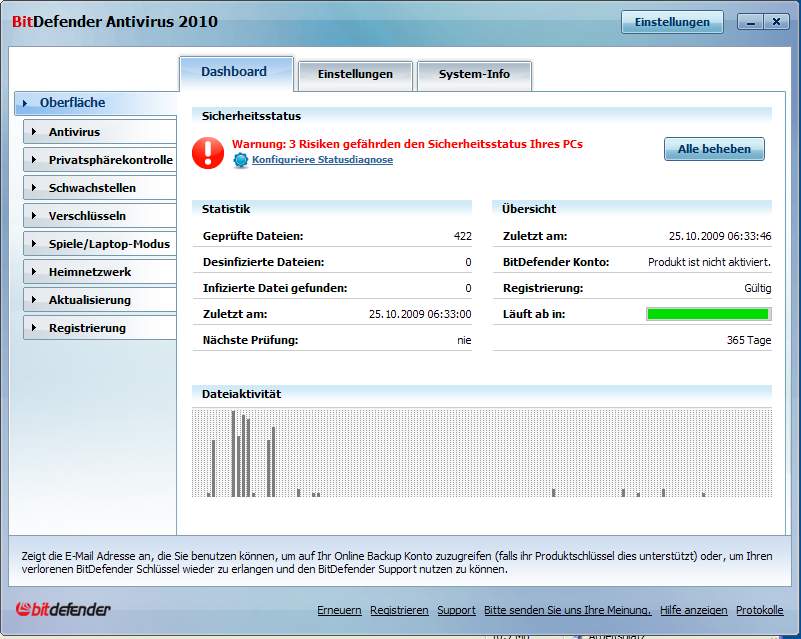Click the Registrierung value Gültig
Screen dimensions: 801x639
point(758,288)
